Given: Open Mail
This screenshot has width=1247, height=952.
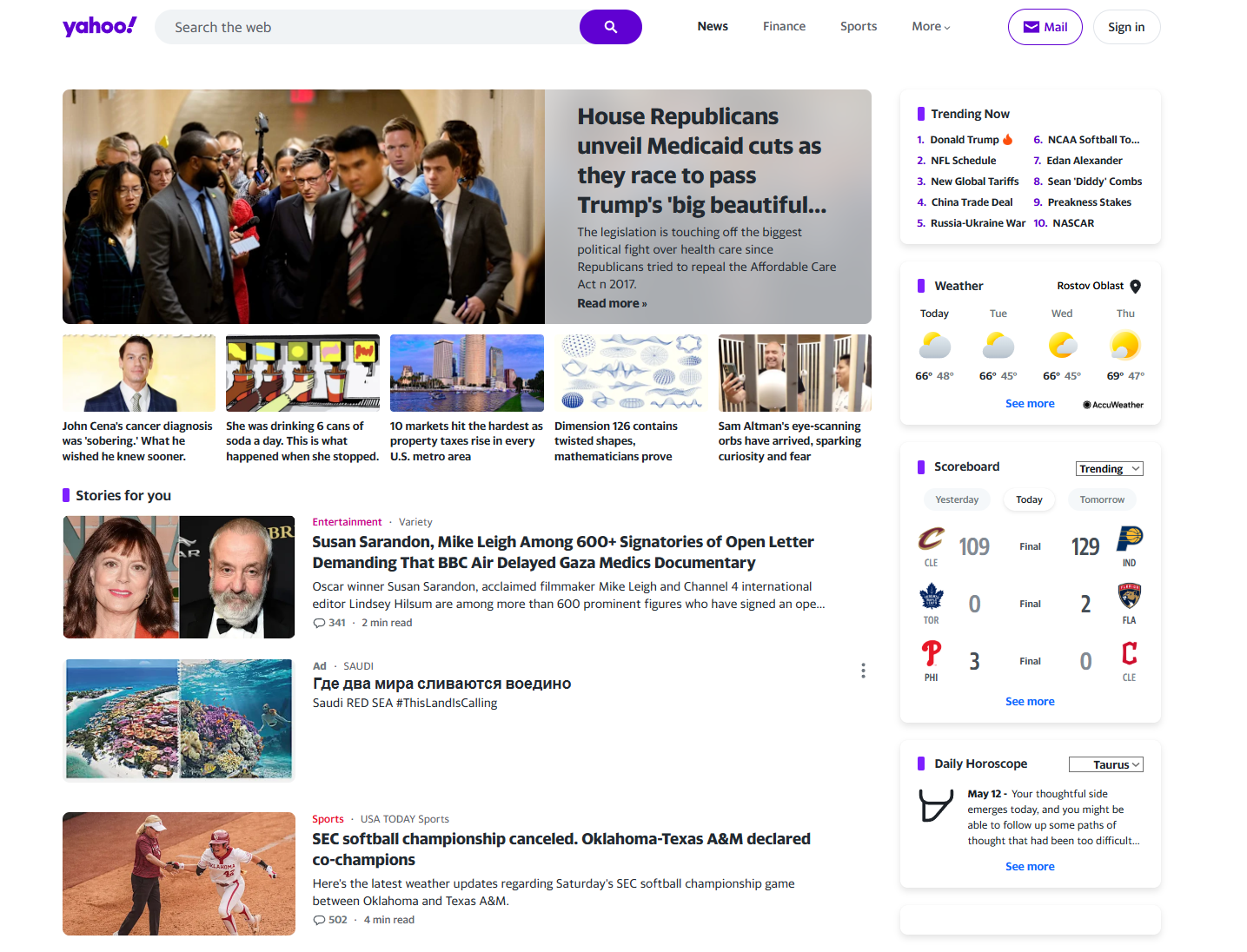Looking at the screenshot, I should [1045, 27].
